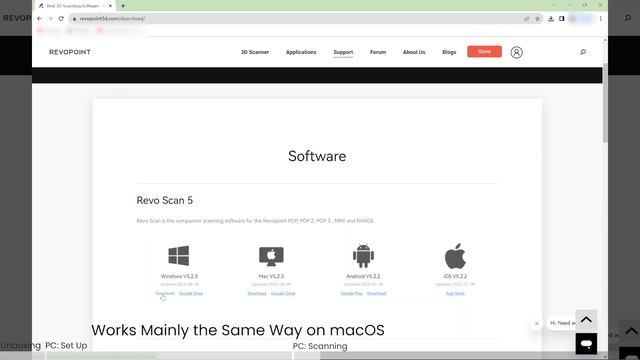Go back using browser back arrow

(40, 18)
